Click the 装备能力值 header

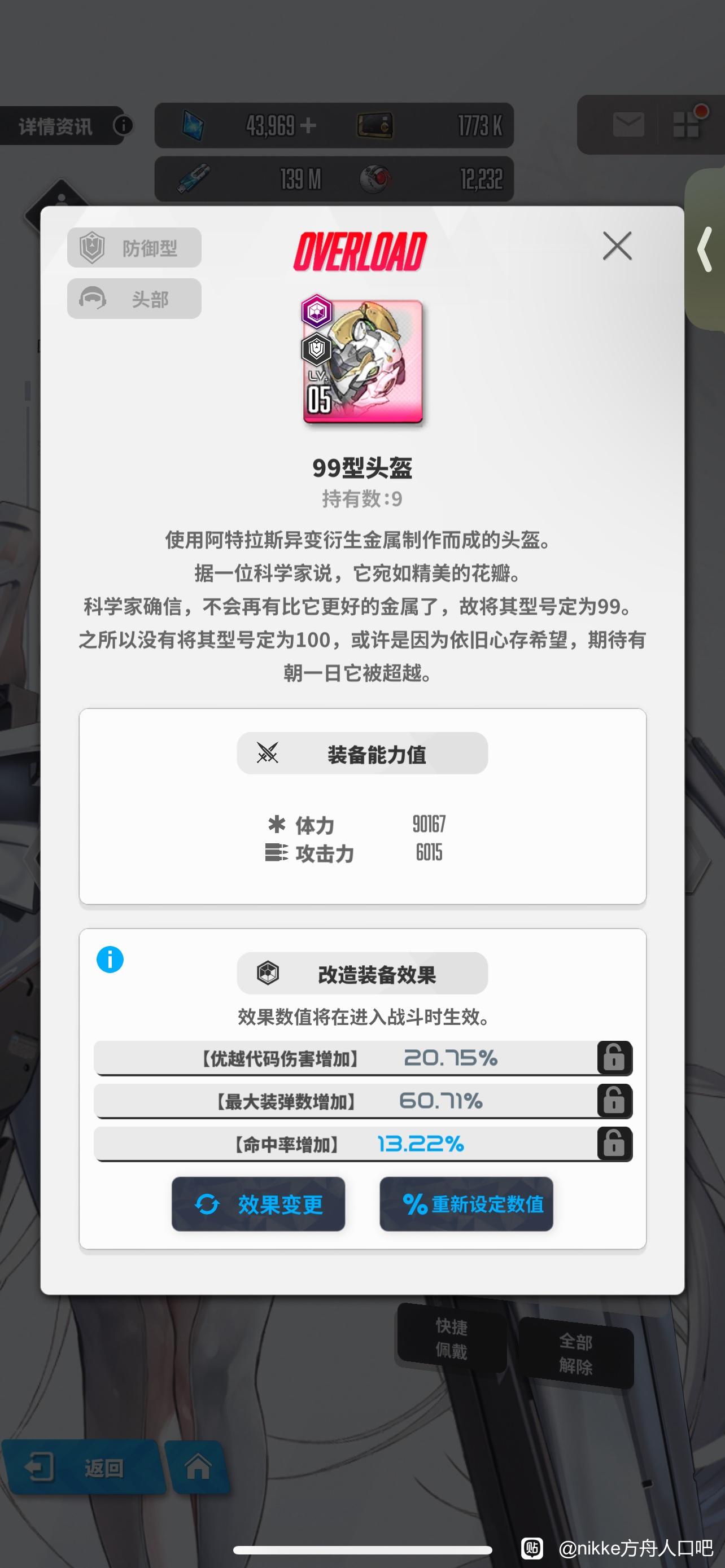click(362, 754)
